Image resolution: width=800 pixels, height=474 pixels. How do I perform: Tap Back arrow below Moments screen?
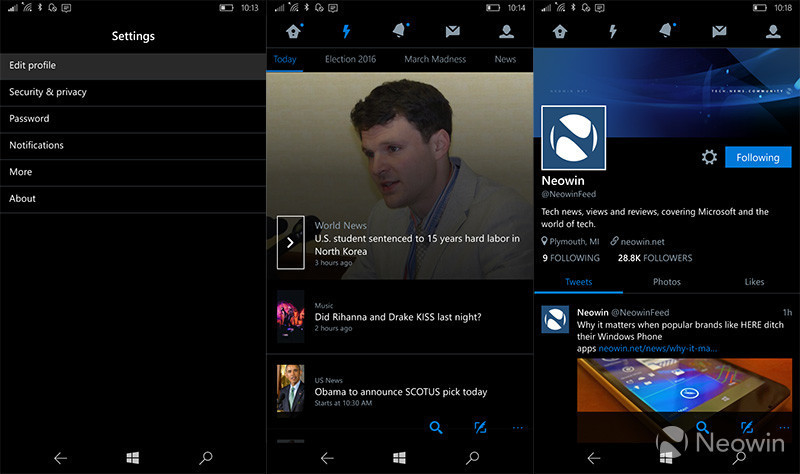point(327,458)
